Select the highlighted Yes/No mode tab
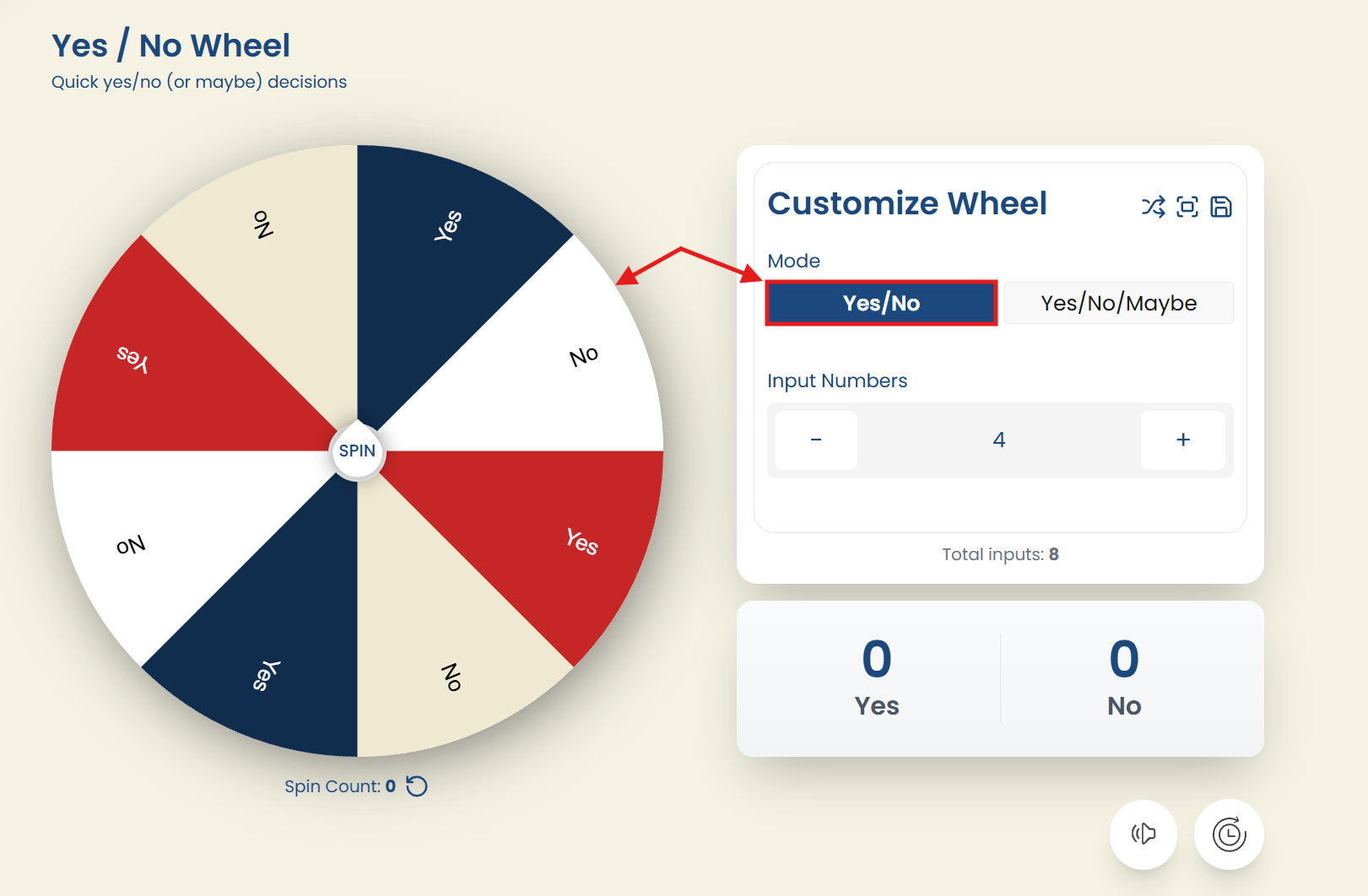 880,303
